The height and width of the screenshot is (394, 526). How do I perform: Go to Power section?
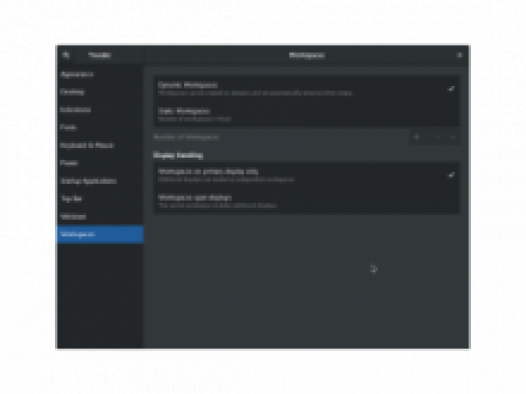[x=100, y=163]
